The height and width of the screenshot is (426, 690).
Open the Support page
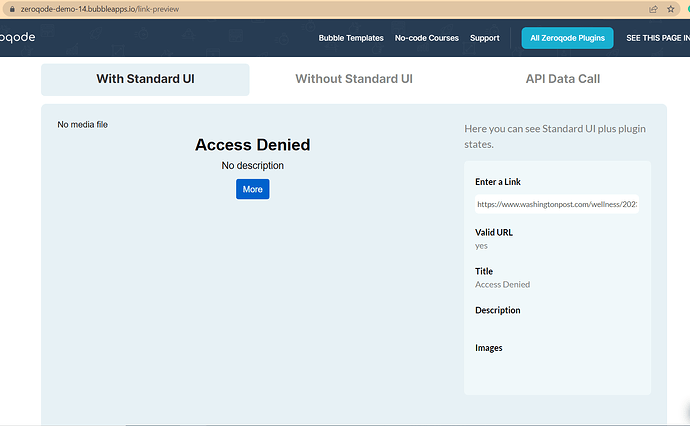pos(484,38)
